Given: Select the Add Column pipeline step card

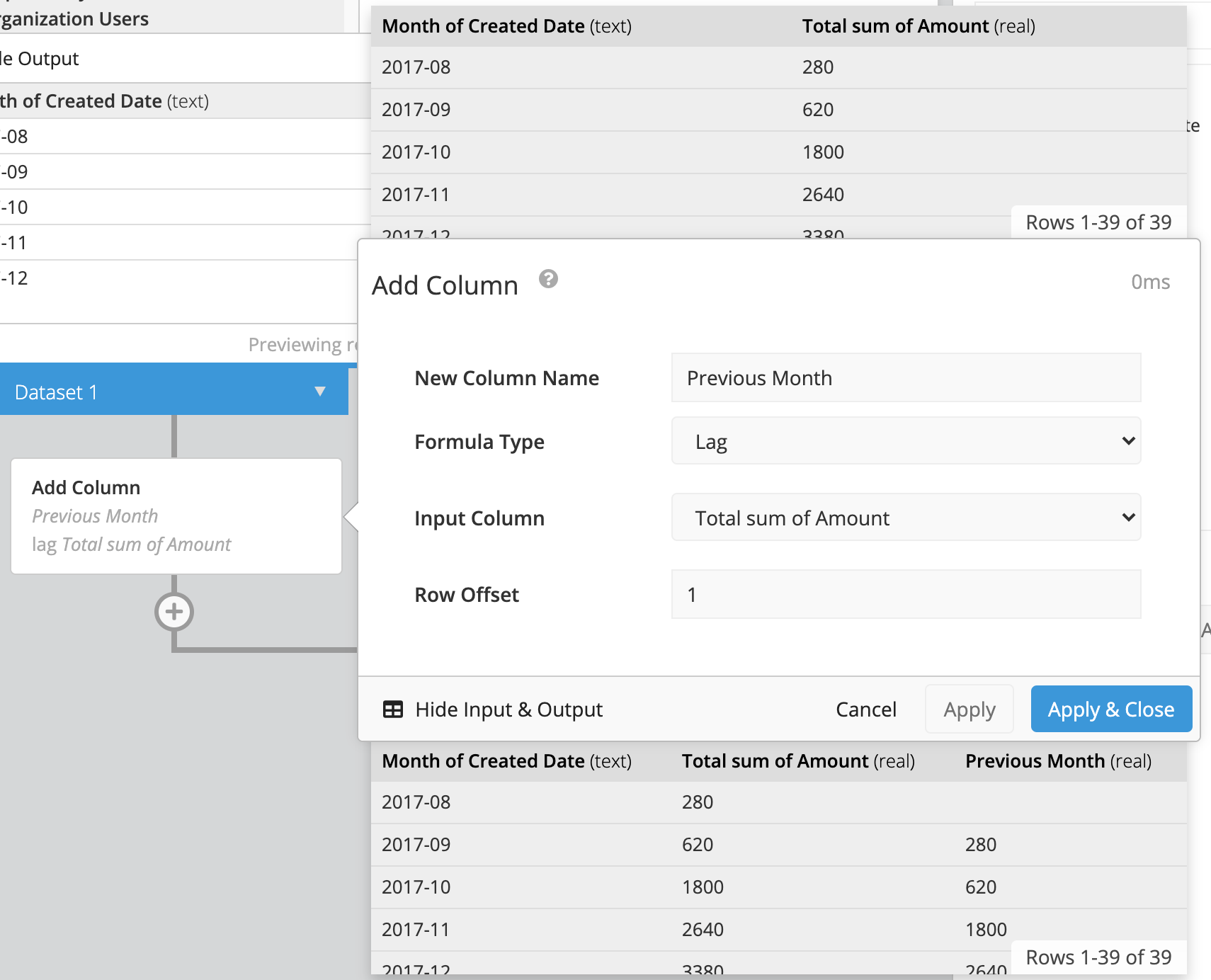Looking at the screenshot, I should point(176,516).
